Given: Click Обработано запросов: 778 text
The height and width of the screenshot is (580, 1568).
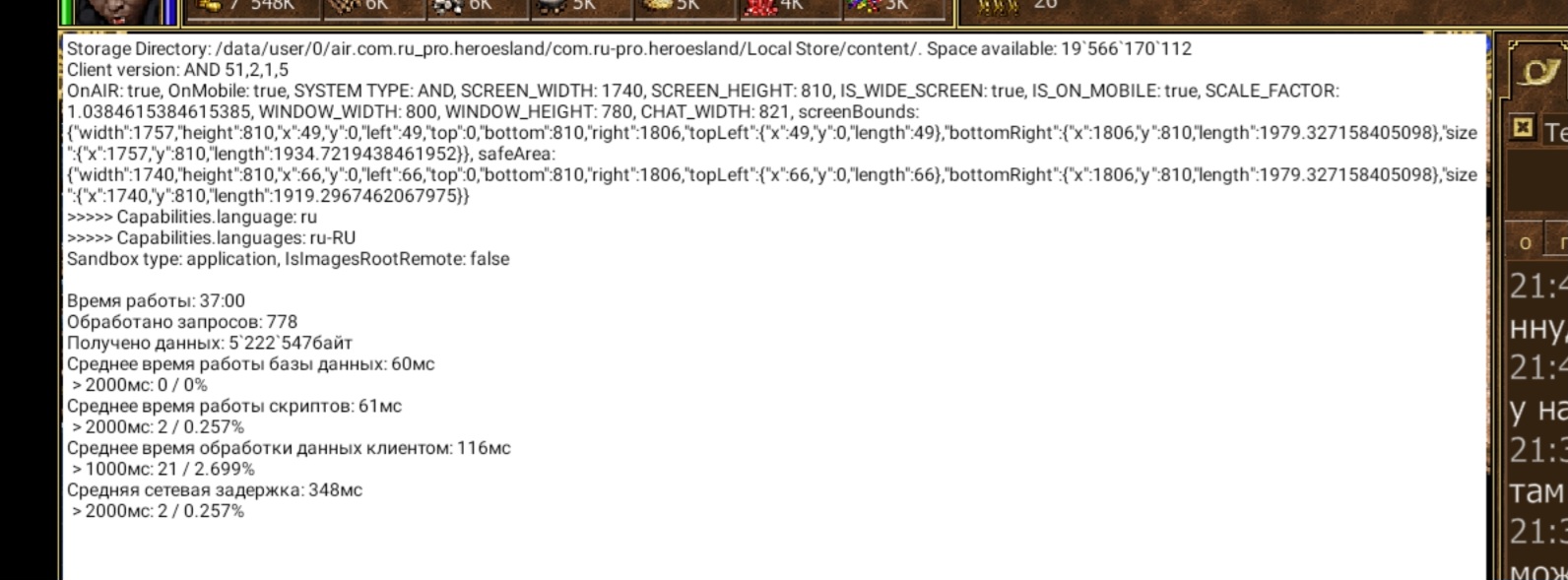Looking at the screenshot, I should (x=181, y=322).
